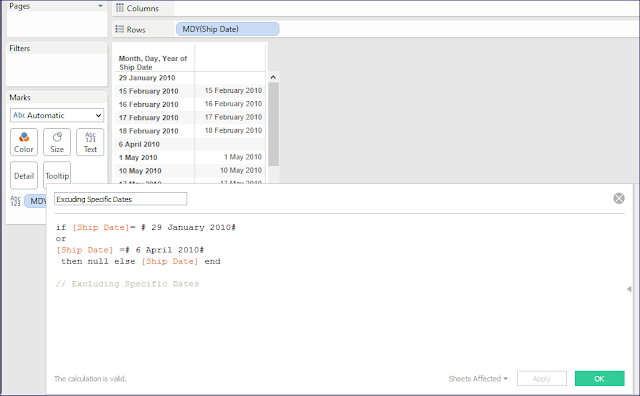Open the Pages shelf dropdown arrow
Screen dimensions: 640x396
point(100,6)
